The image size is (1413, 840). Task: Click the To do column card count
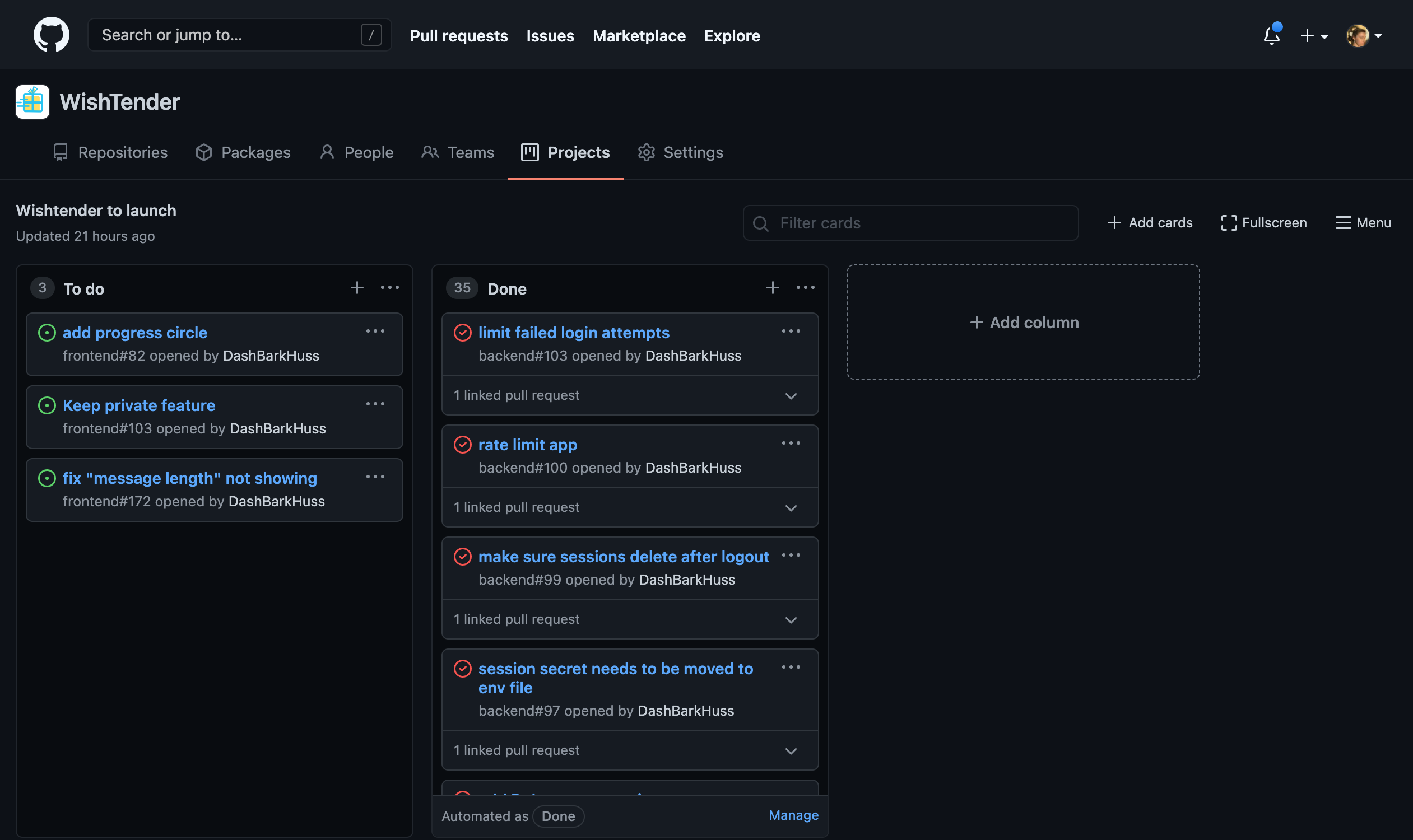(x=43, y=287)
